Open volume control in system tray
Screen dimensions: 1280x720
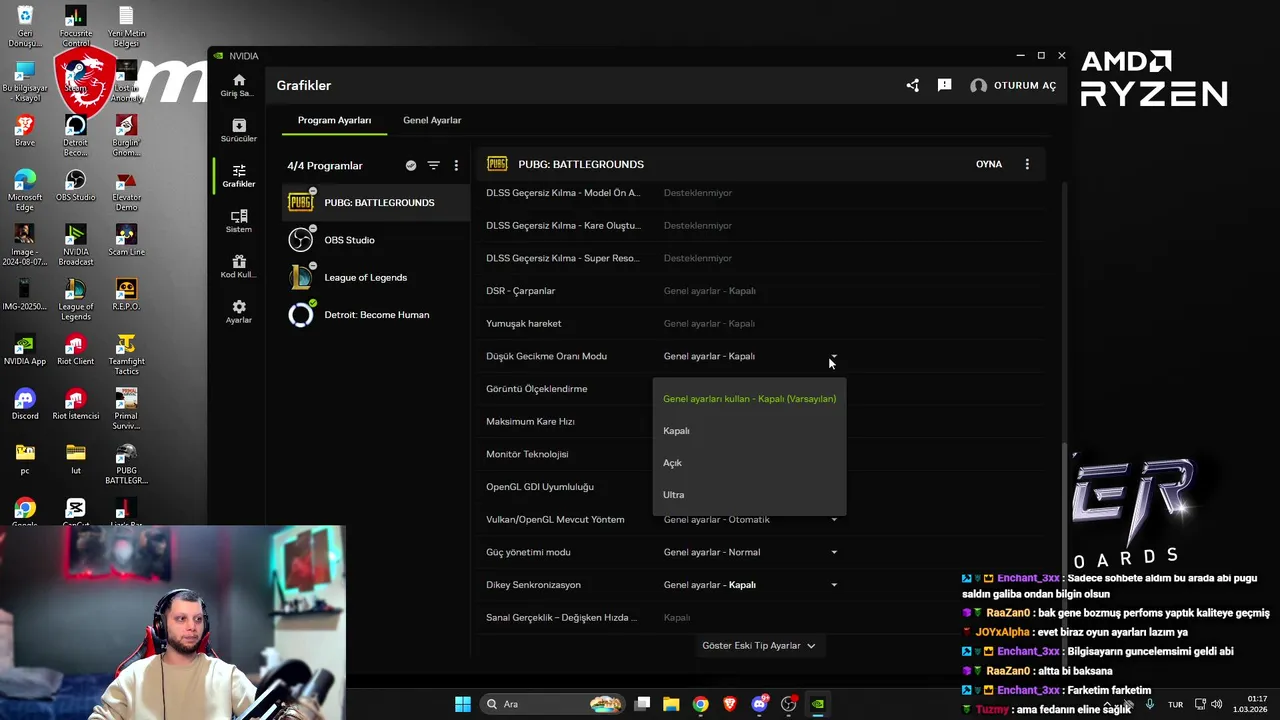click(1216, 704)
